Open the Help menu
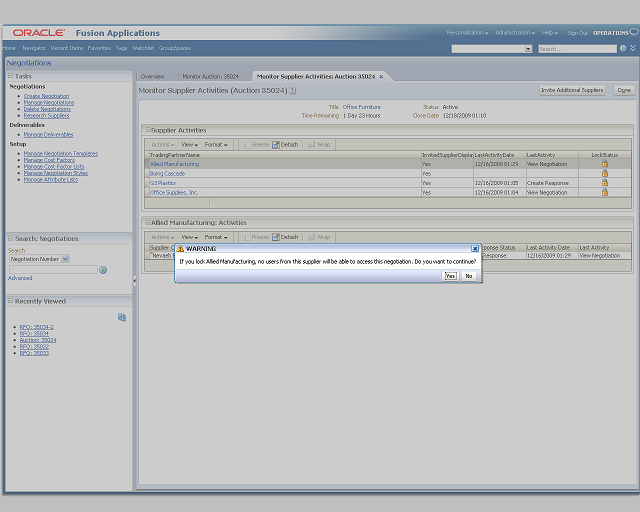The height and width of the screenshot is (512, 640). tap(549, 33)
